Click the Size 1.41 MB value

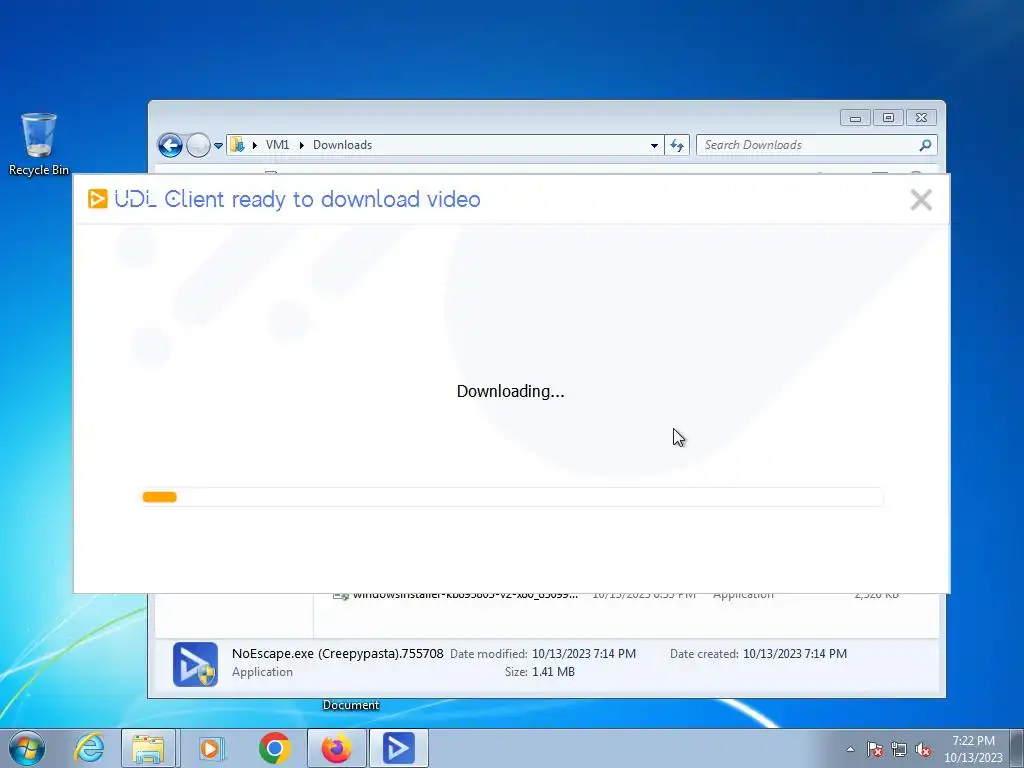pyautogui.click(x=553, y=672)
